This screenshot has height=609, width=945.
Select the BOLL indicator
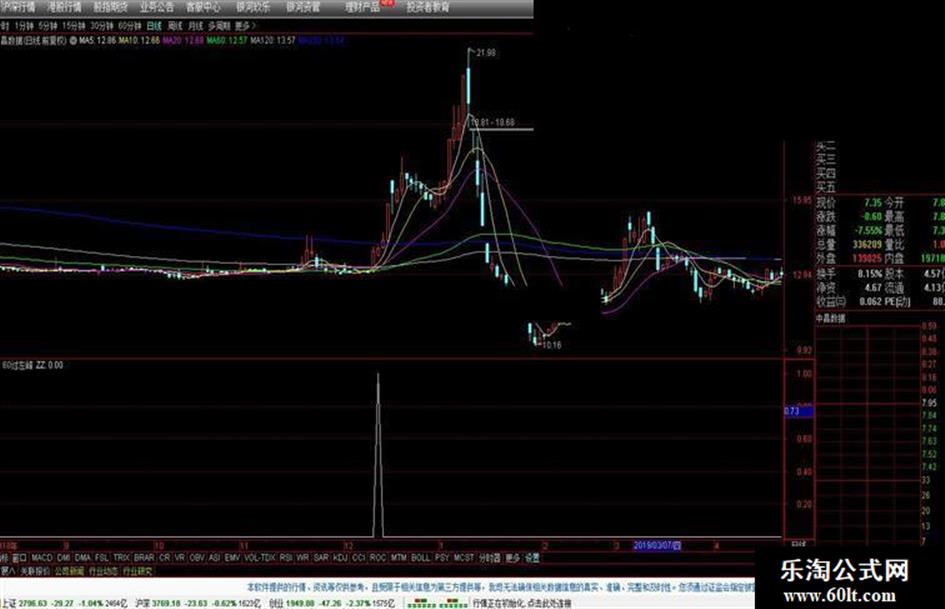tap(420, 558)
